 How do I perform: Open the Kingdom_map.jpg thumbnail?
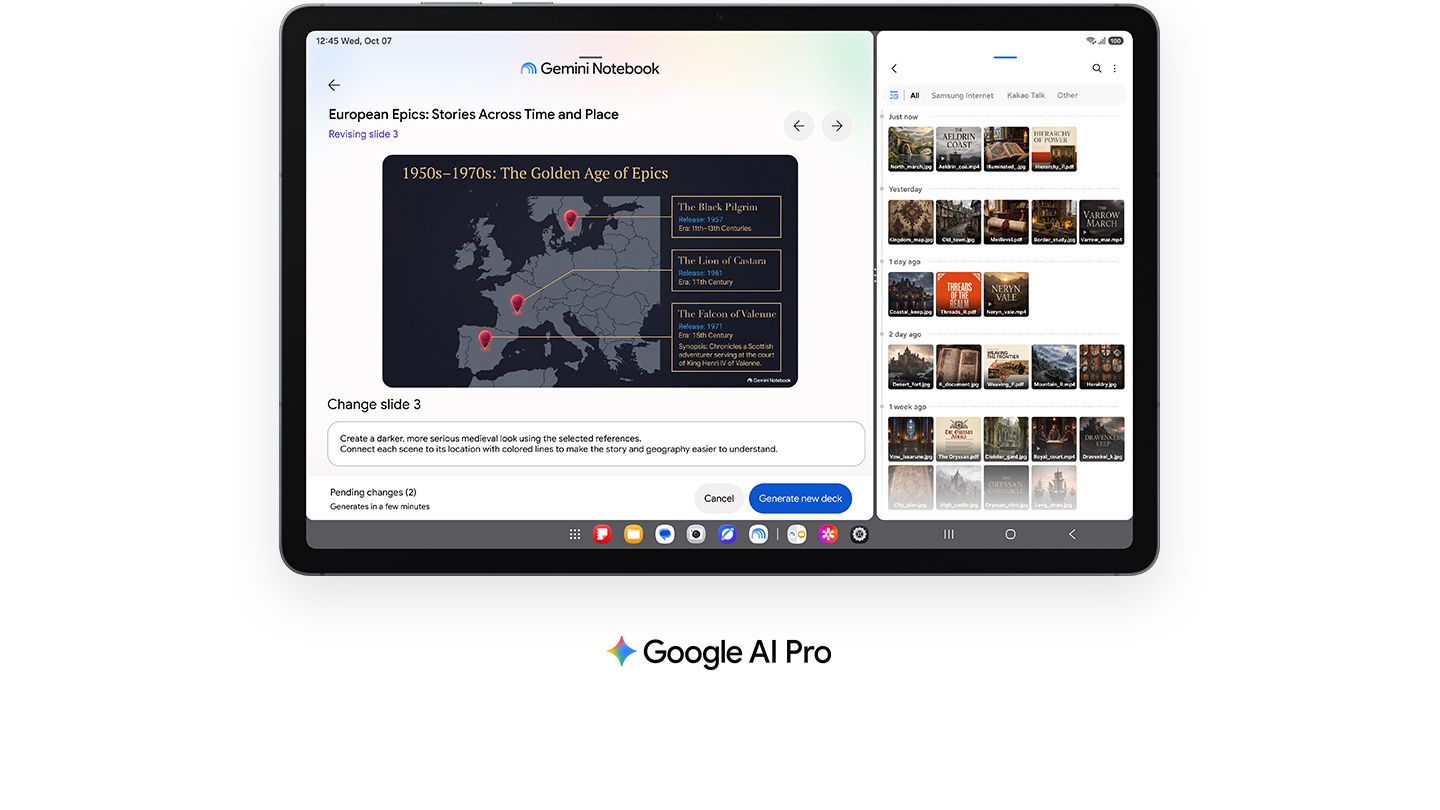[911, 222]
